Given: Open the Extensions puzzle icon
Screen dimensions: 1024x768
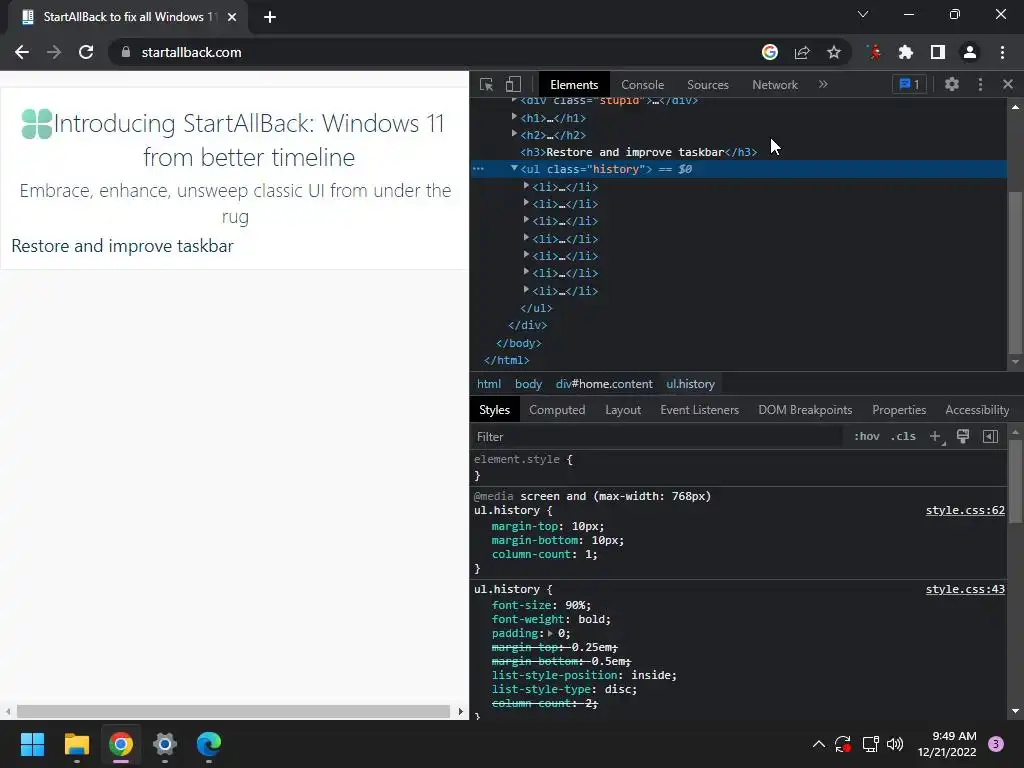Looking at the screenshot, I should [906, 52].
